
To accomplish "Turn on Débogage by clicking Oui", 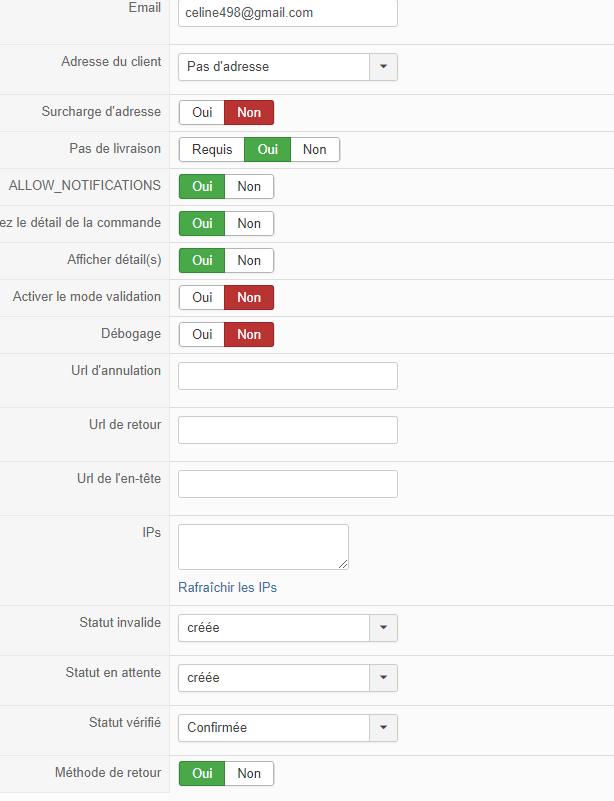I will (x=202, y=335).
